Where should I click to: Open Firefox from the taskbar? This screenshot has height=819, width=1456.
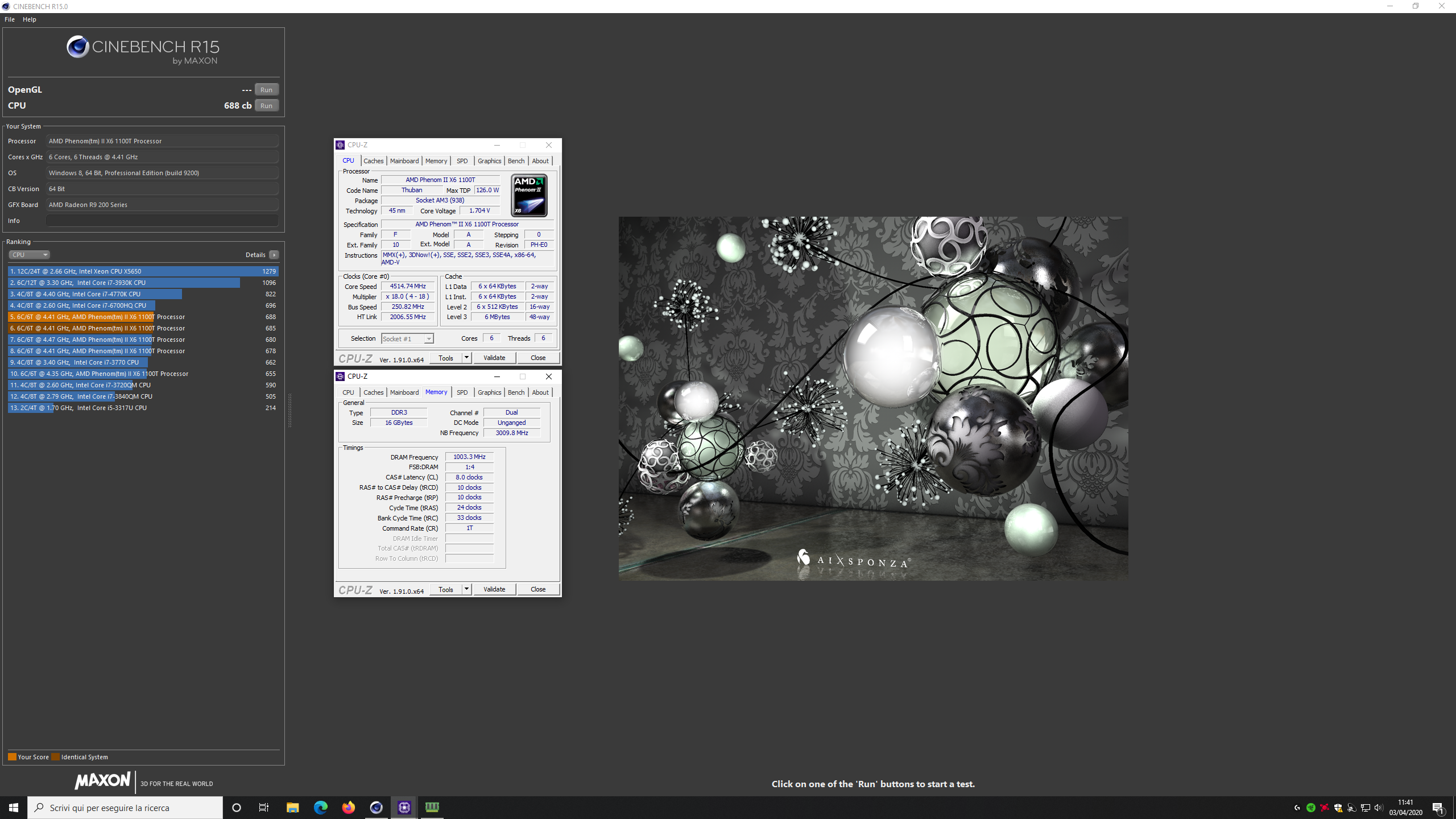tap(349, 808)
